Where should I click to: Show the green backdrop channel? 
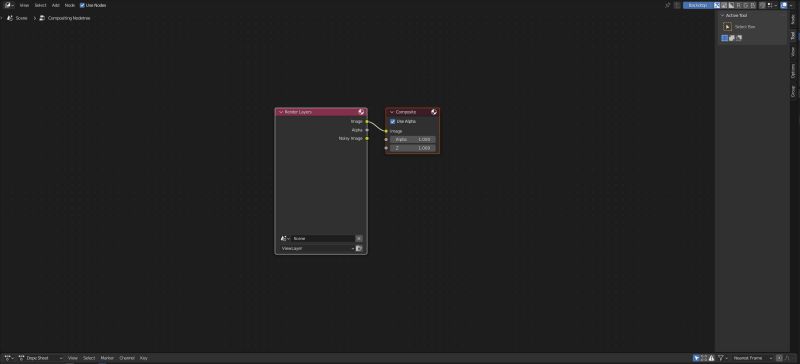[x=746, y=5]
